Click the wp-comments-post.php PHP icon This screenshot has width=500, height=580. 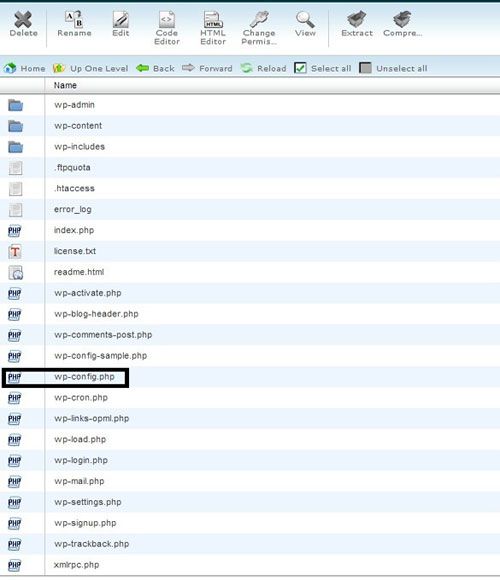(x=14, y=335)
